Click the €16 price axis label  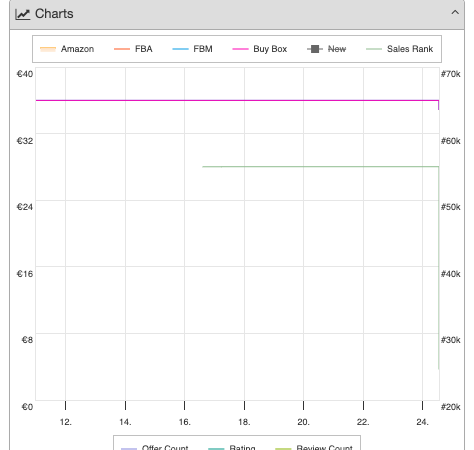(x=25, y=274)
